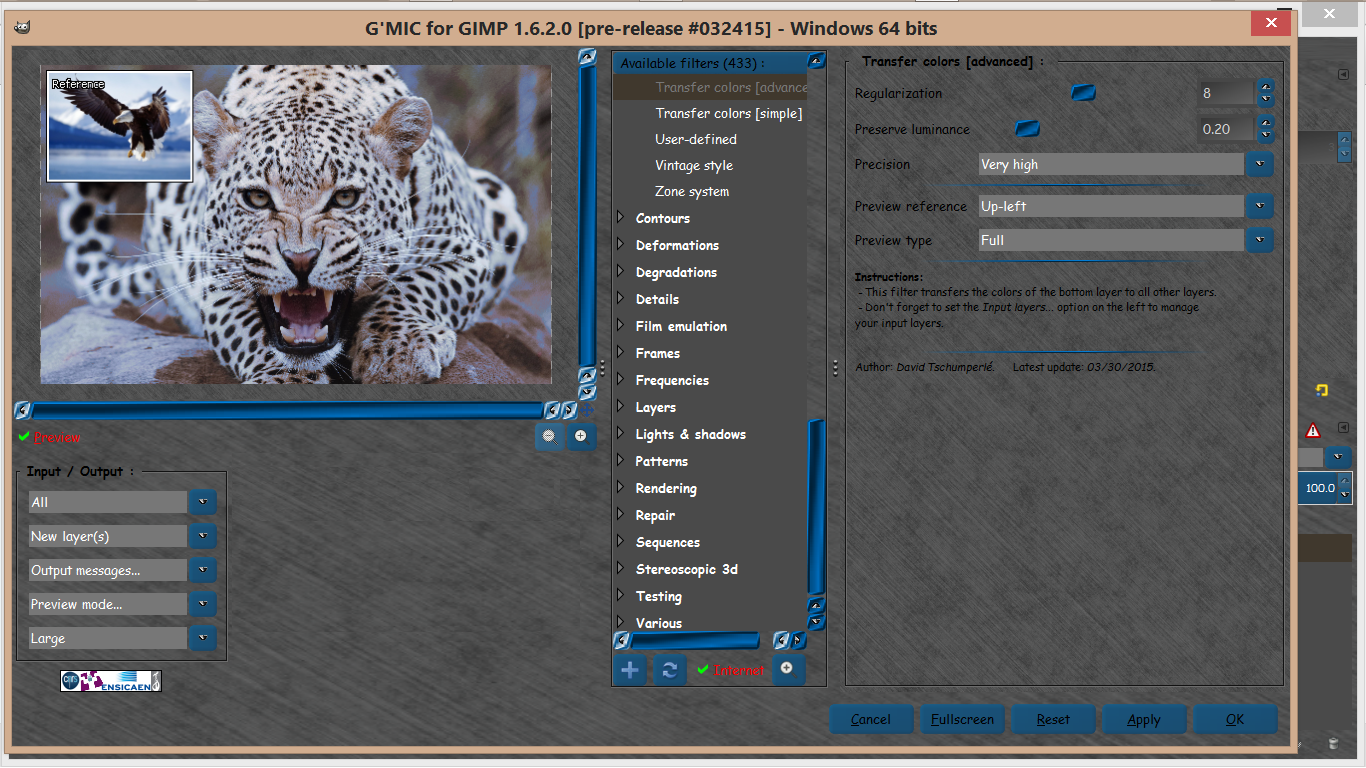Expand the Details filter category

[621, 299]
